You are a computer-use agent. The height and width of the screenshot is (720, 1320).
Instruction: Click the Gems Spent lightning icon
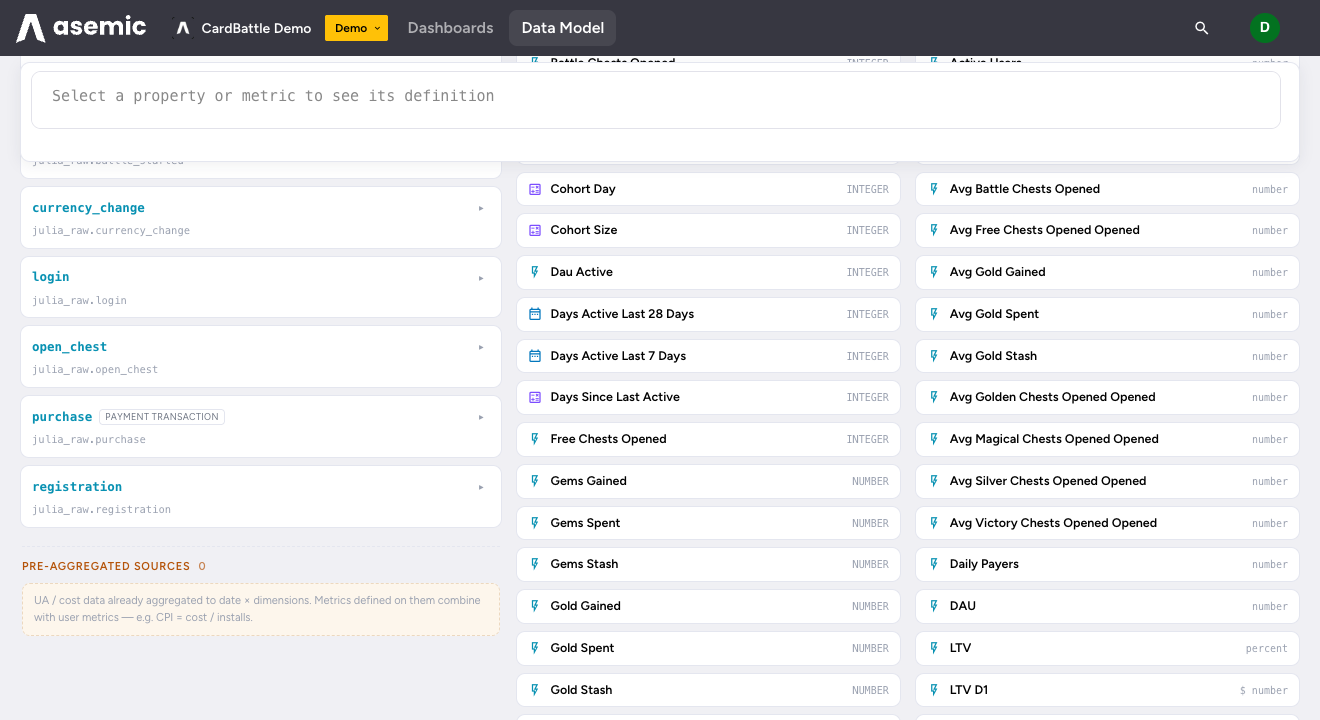pyautogui.click(x=535, y=523)
